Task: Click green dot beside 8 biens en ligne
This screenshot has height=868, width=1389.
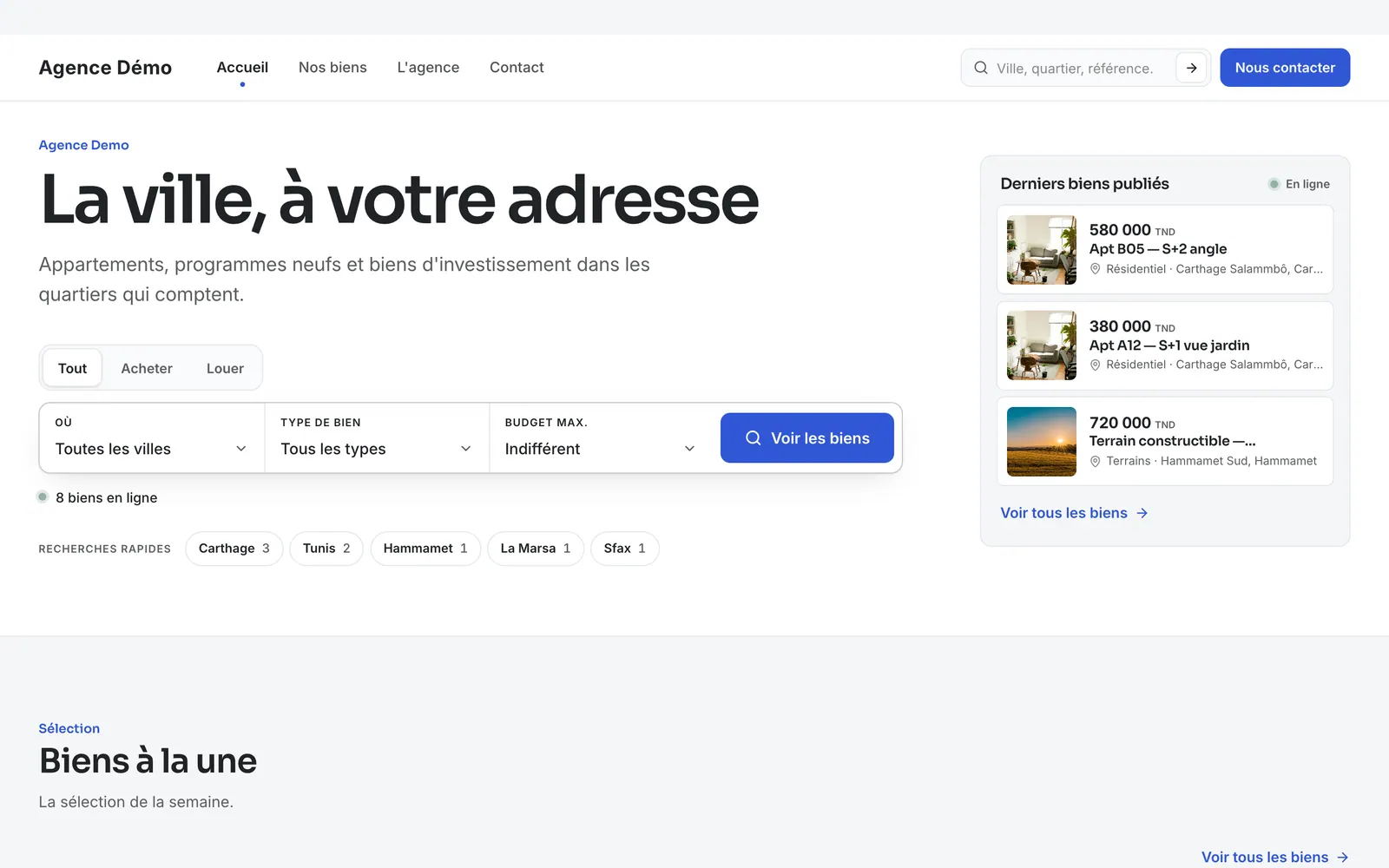Action: [43, 497]
